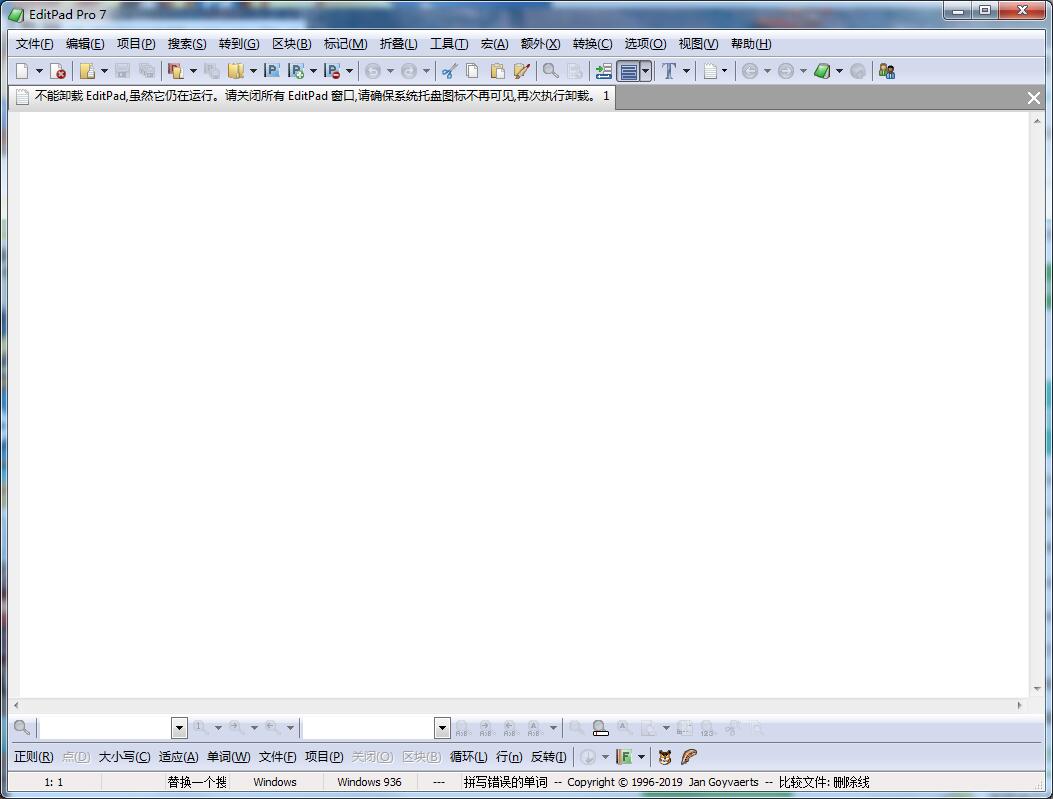Open the search text combo box dropdown
Viewport: 1053px width, 799px height.
click(179, 728)
